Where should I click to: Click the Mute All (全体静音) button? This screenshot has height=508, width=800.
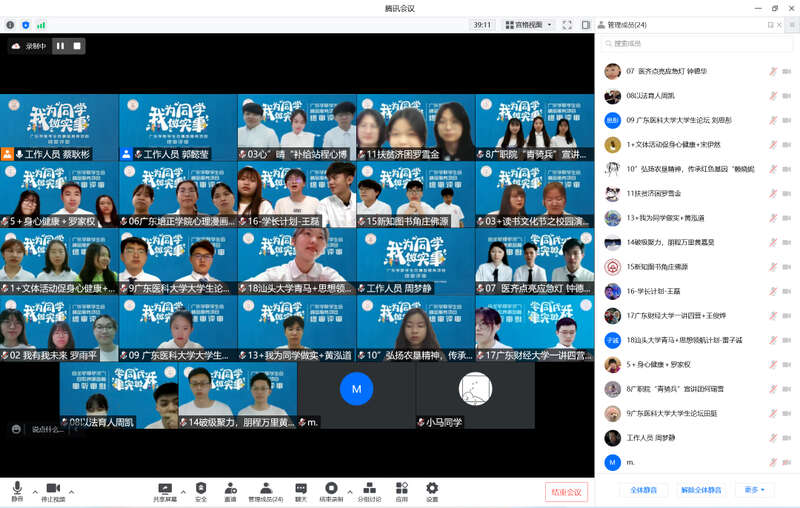643,490
